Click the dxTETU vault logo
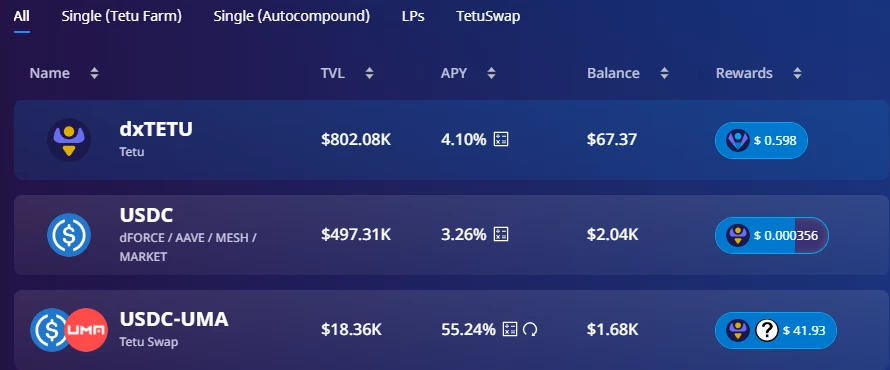 point(69,140)
